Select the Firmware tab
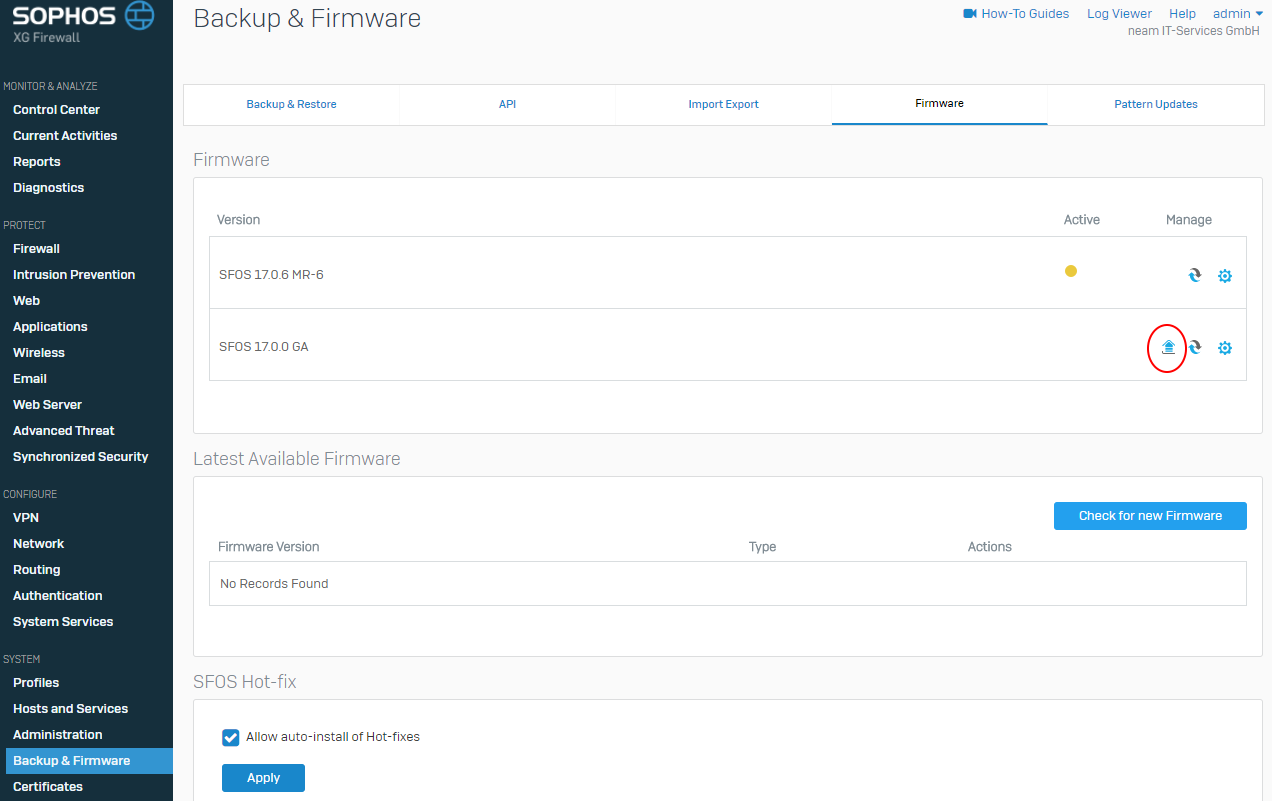1272x801 pixels. [x=939, y=104]
